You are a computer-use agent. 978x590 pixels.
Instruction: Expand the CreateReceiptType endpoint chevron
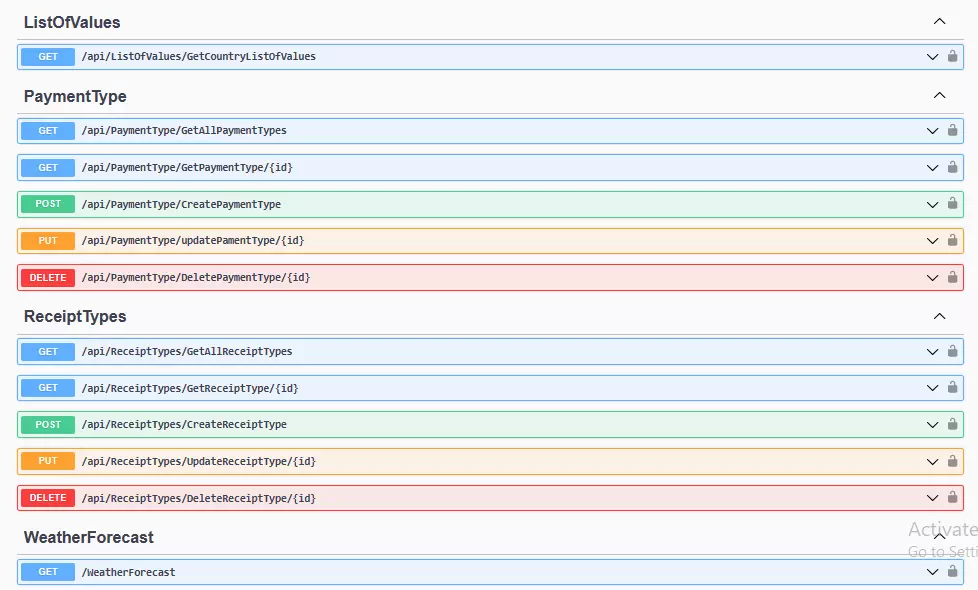tap(931, 424)
